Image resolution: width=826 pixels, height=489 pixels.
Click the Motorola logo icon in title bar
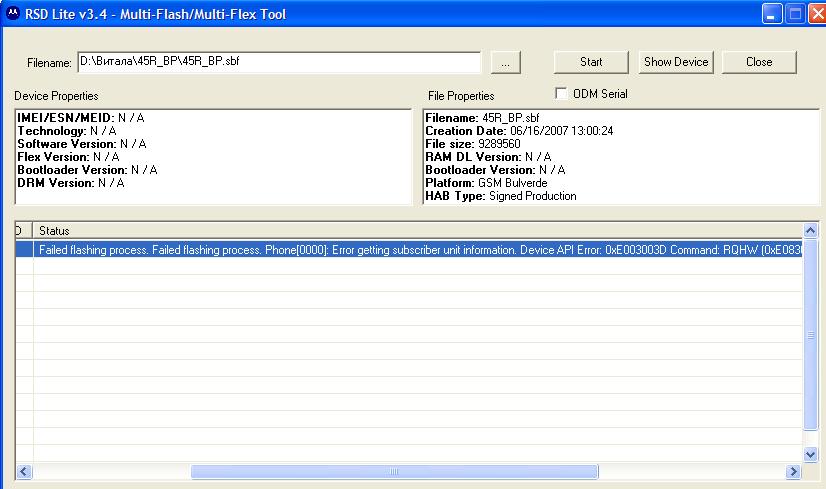click(x=13, y=13)
